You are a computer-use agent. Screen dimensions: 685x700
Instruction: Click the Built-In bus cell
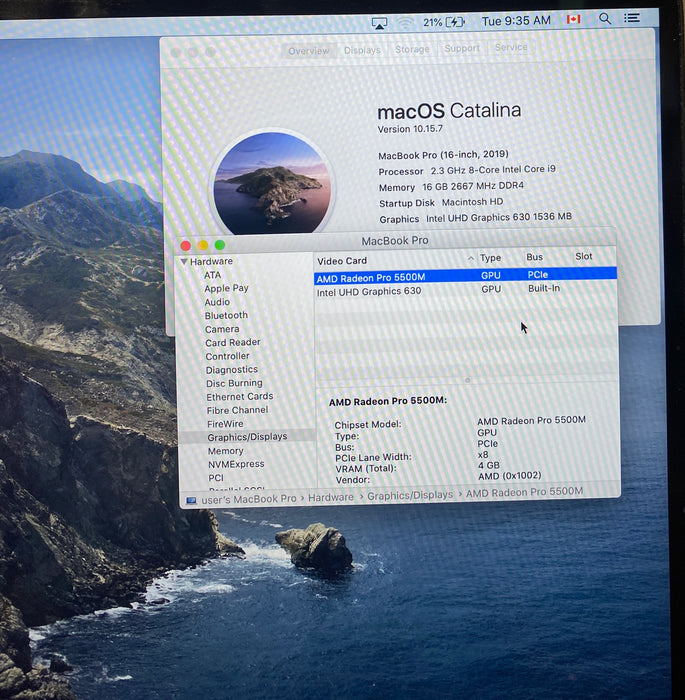[544, 288]
